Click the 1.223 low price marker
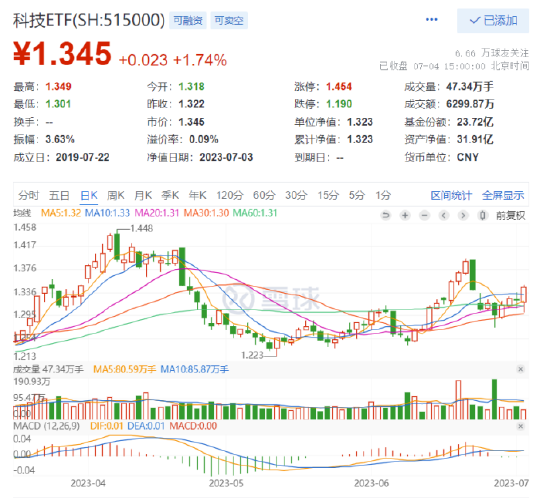 click(252, 355)
